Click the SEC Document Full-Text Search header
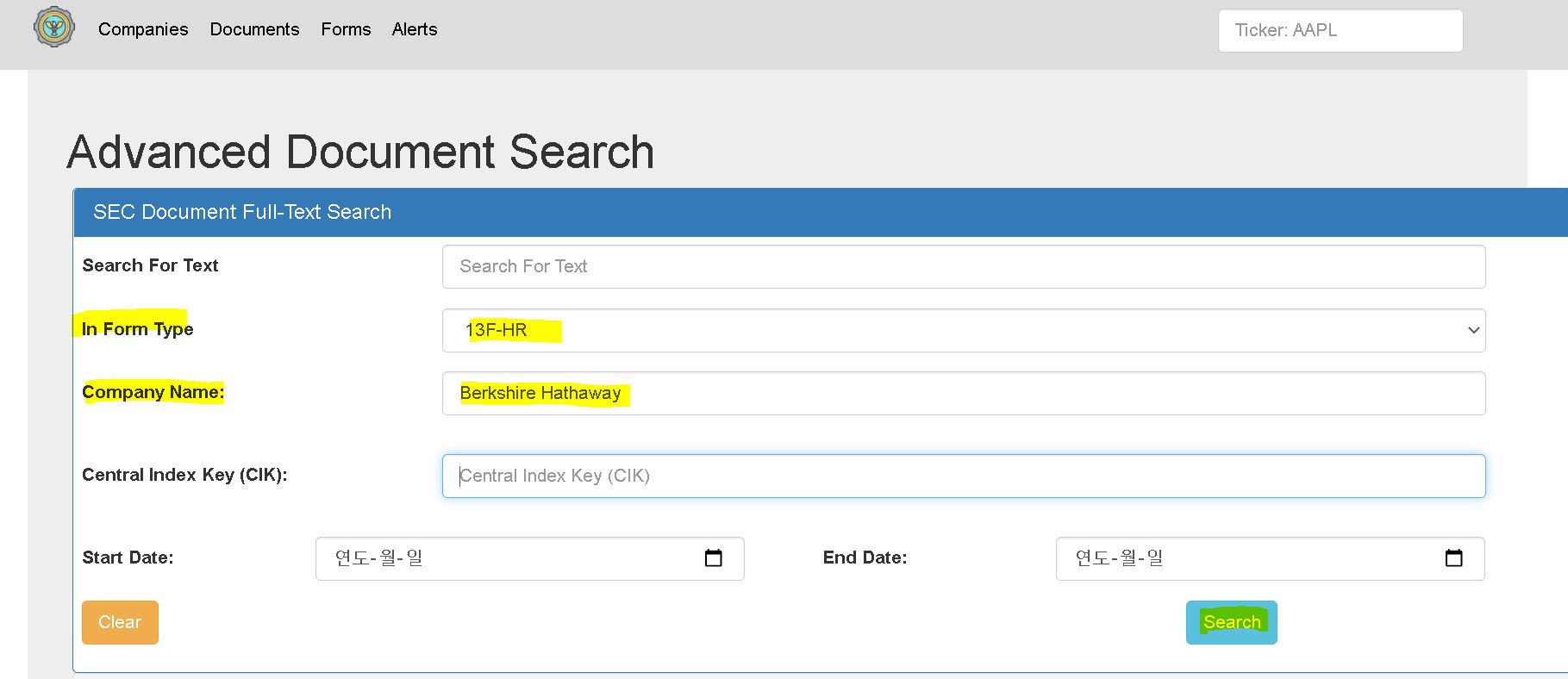The image size is (1568, 679). point(242,212)
